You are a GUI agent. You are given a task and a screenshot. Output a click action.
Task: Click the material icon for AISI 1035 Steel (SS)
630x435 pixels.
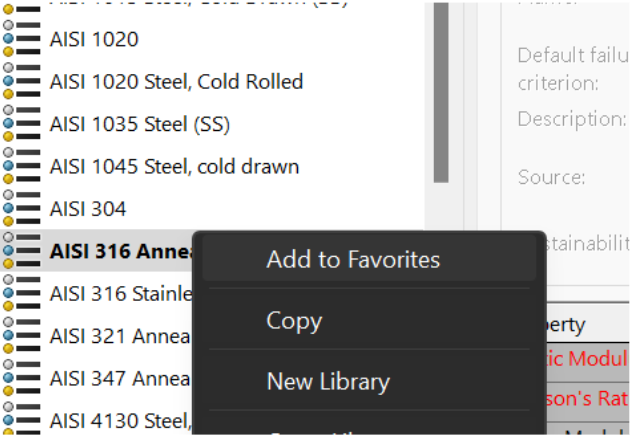click(x=20, y=124)
